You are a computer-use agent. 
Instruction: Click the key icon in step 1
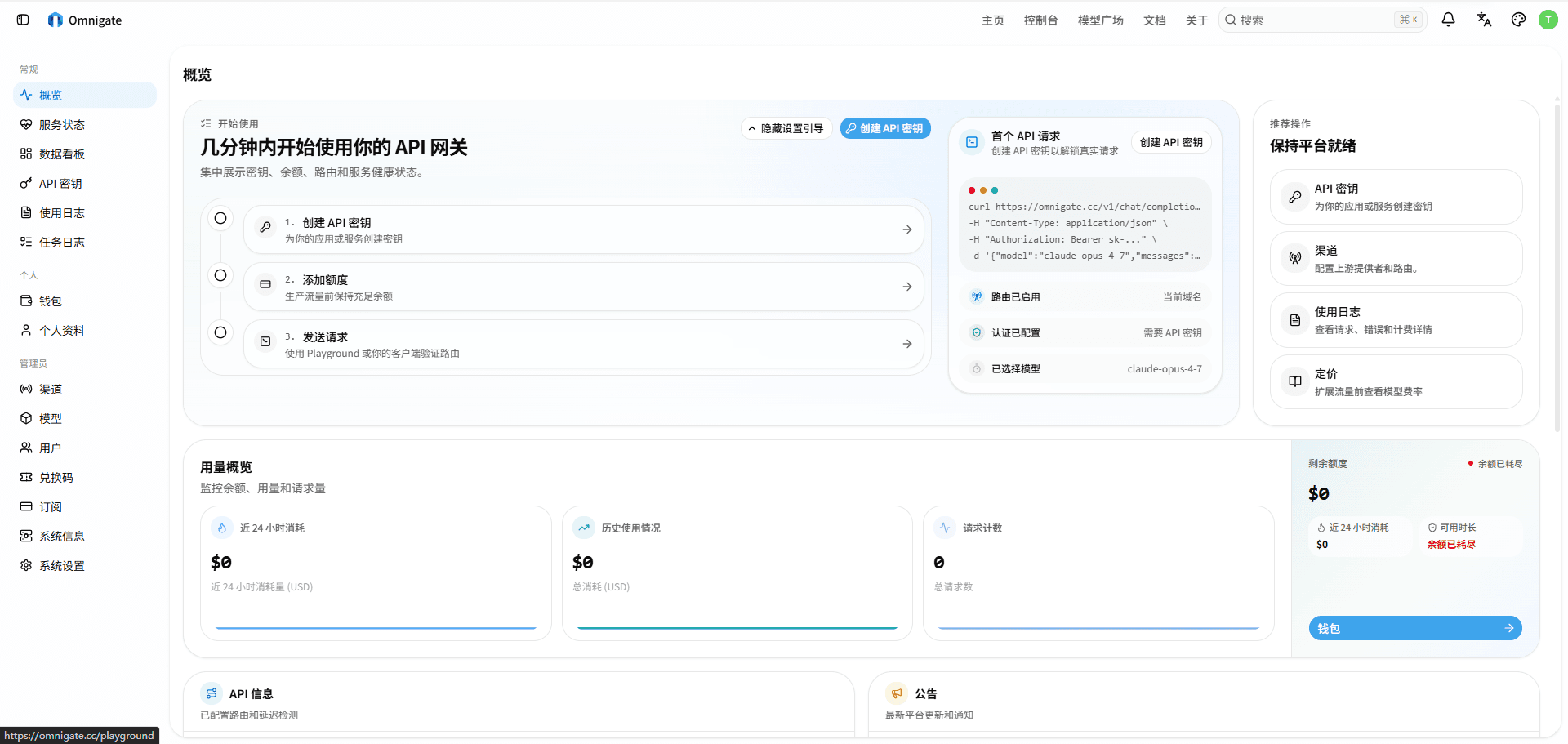click(265, 228)
